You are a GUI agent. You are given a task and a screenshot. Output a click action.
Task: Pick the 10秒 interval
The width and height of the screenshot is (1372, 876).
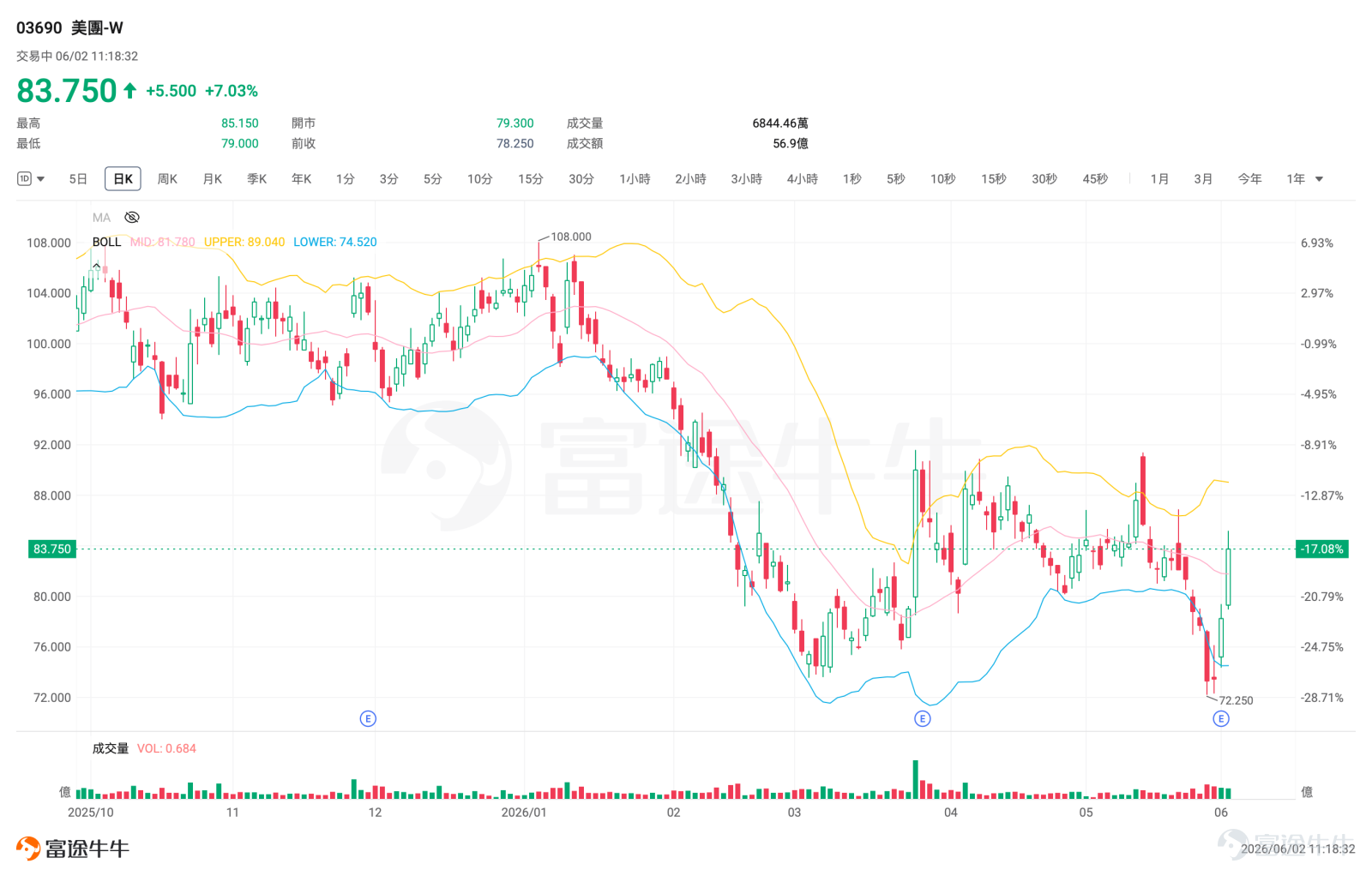tap(942, 179)
